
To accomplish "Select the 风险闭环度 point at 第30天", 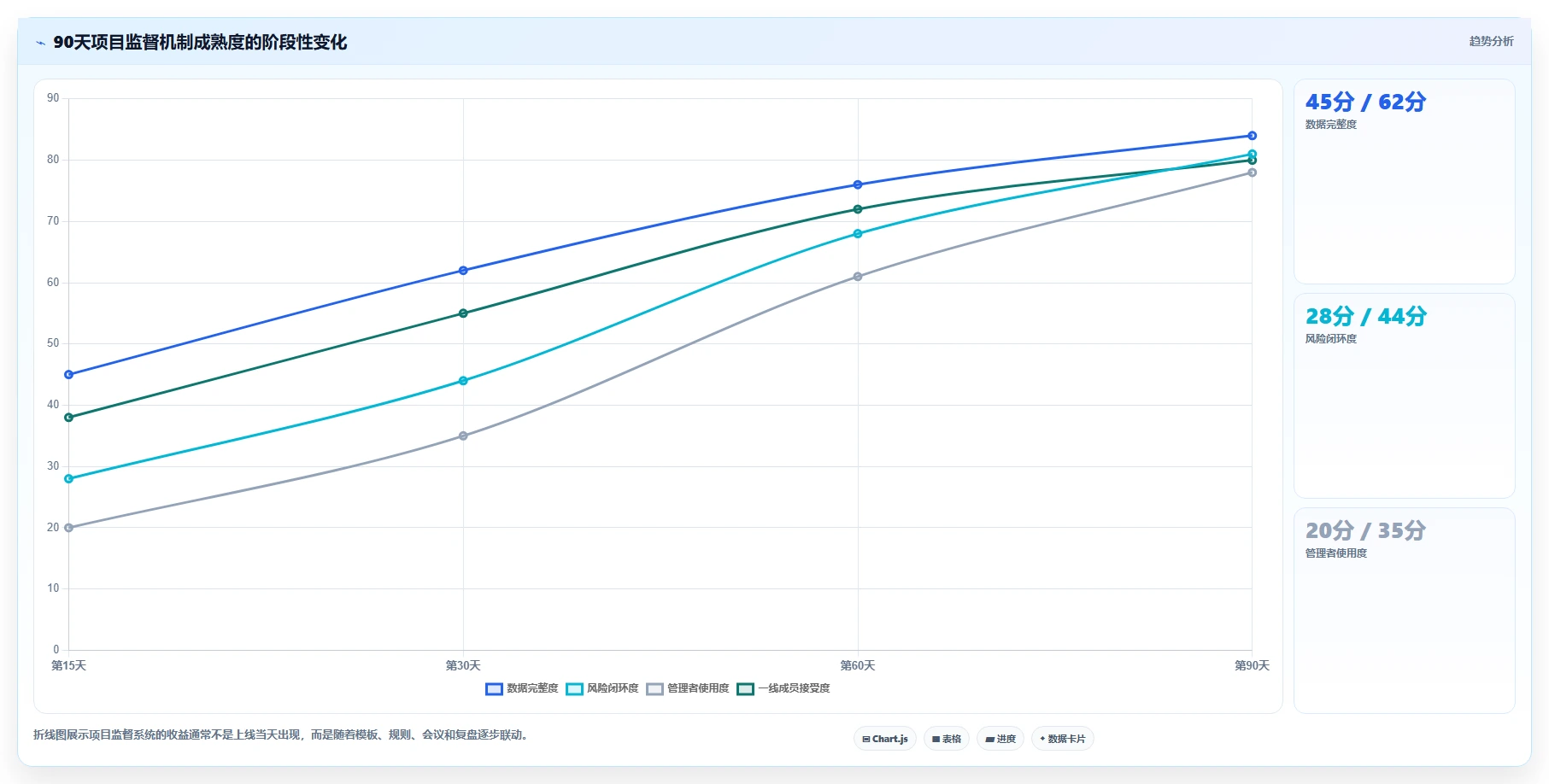I will (x=463, y=381).
